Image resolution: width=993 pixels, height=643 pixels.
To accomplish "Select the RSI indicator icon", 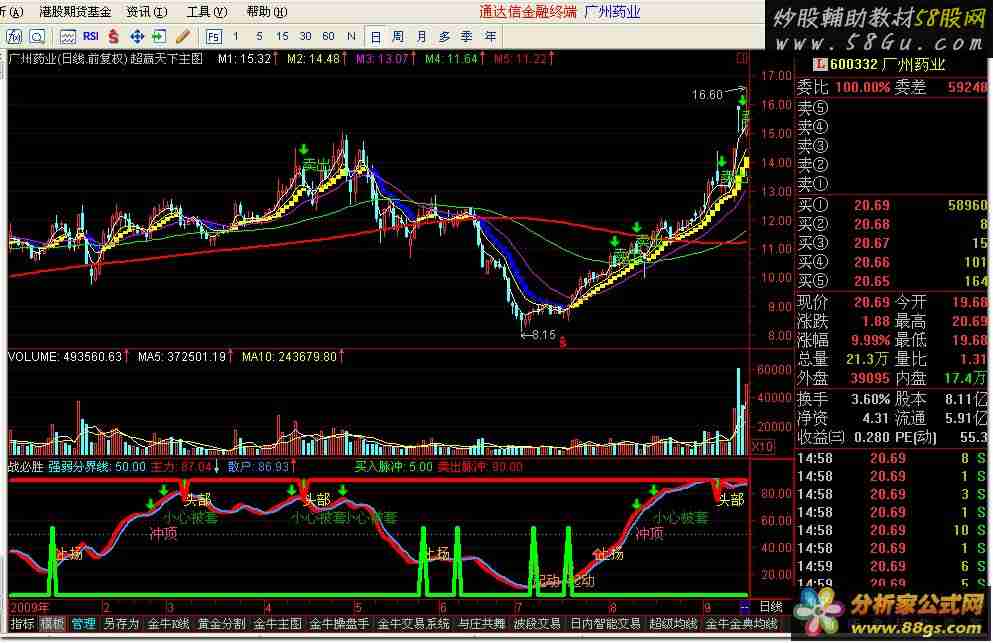I will point(91,36).
